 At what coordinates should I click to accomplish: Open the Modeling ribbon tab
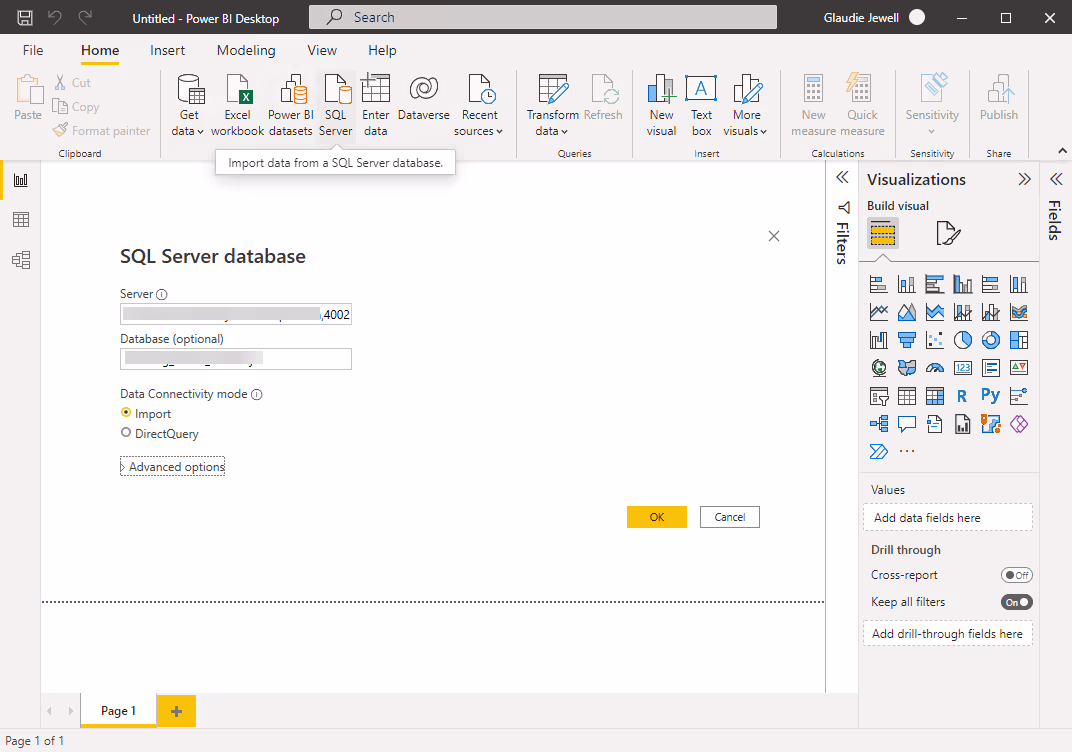tap(246, 50)
